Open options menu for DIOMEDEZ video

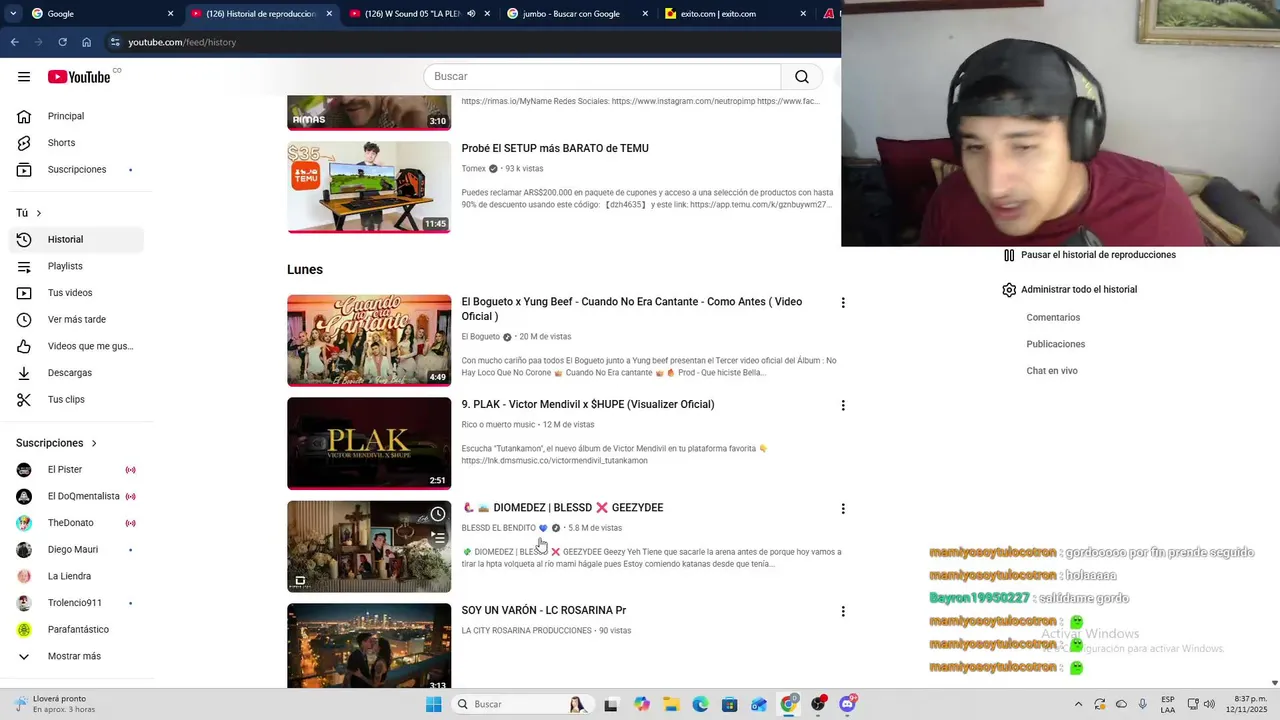click(x=843, y=509)
